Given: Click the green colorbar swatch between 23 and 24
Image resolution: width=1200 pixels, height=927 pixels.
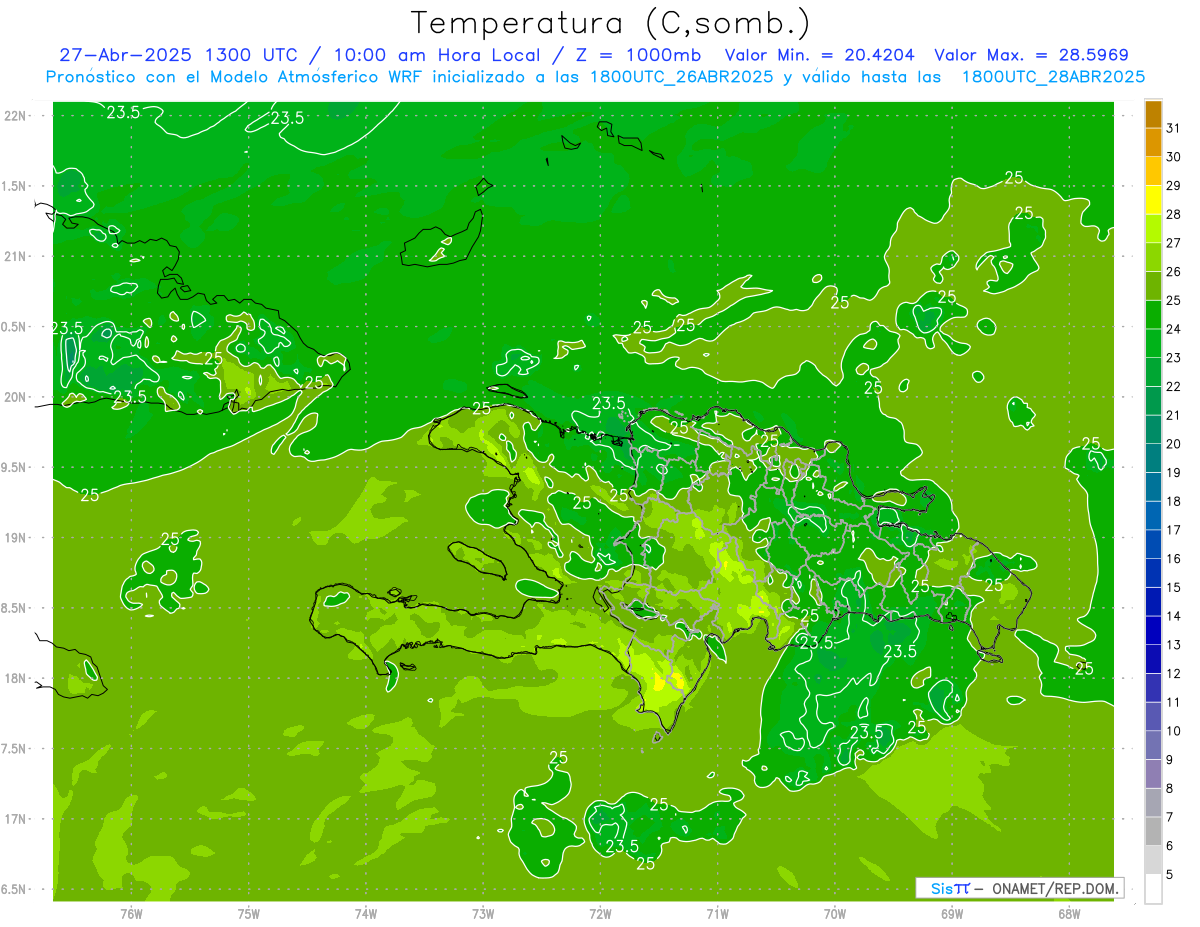Looking at the screenshot, I should coord(1153,343).
